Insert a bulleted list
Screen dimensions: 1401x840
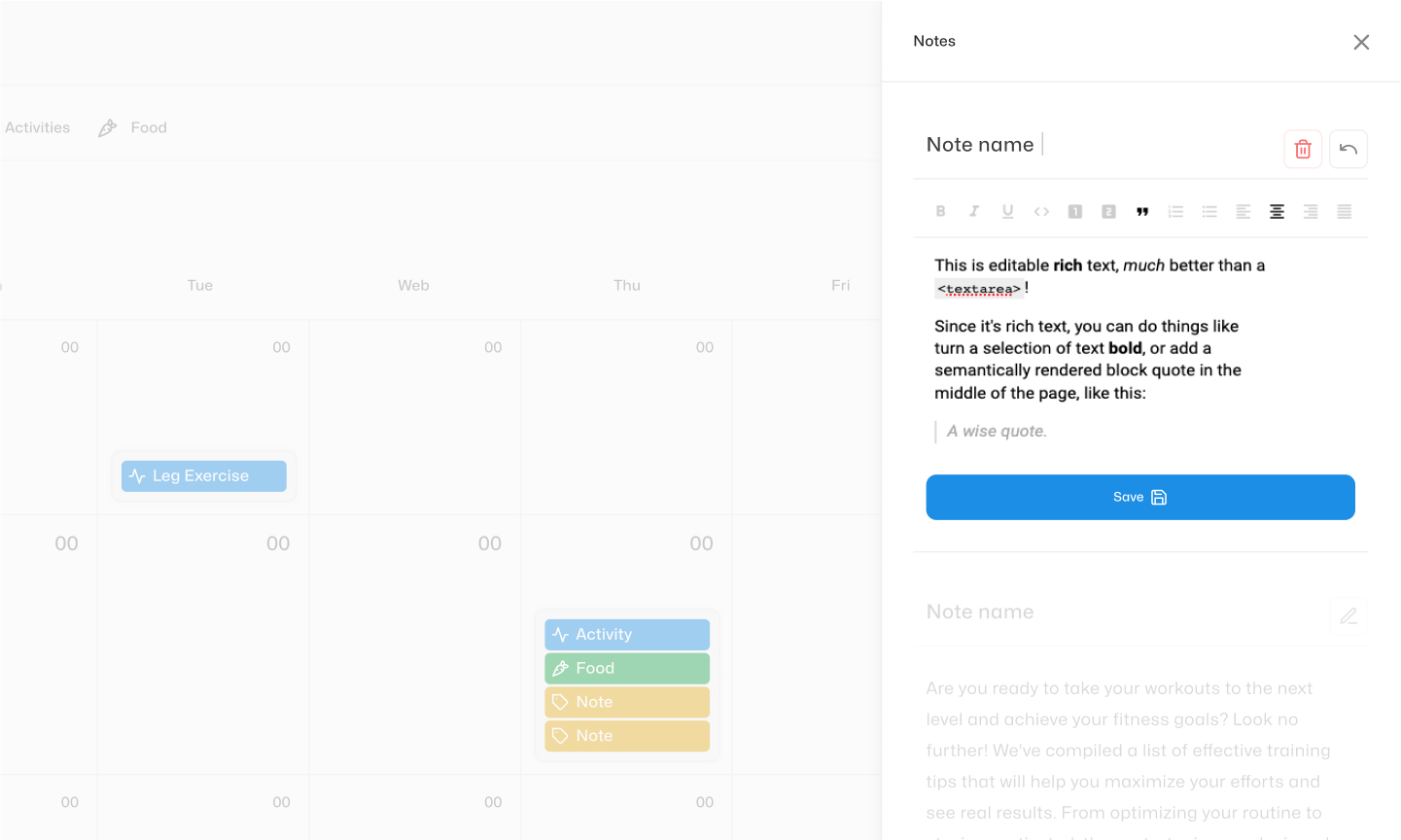pyautogui.click(x=1209, y=211)
